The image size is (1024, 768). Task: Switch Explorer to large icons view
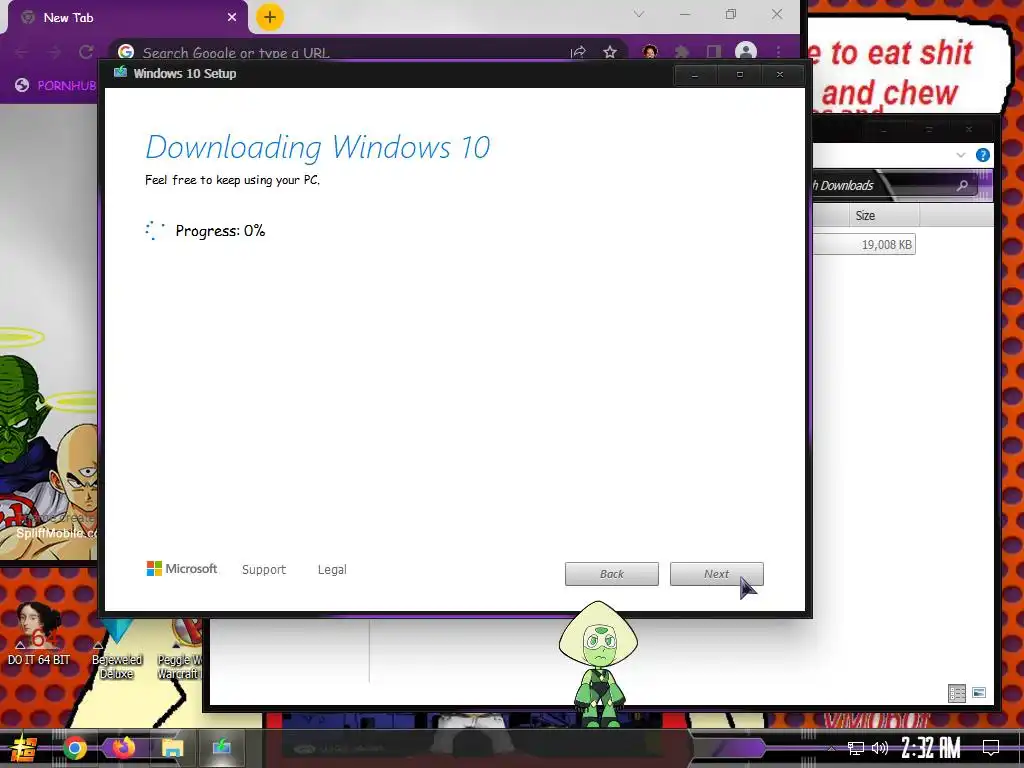coord(978,693)
